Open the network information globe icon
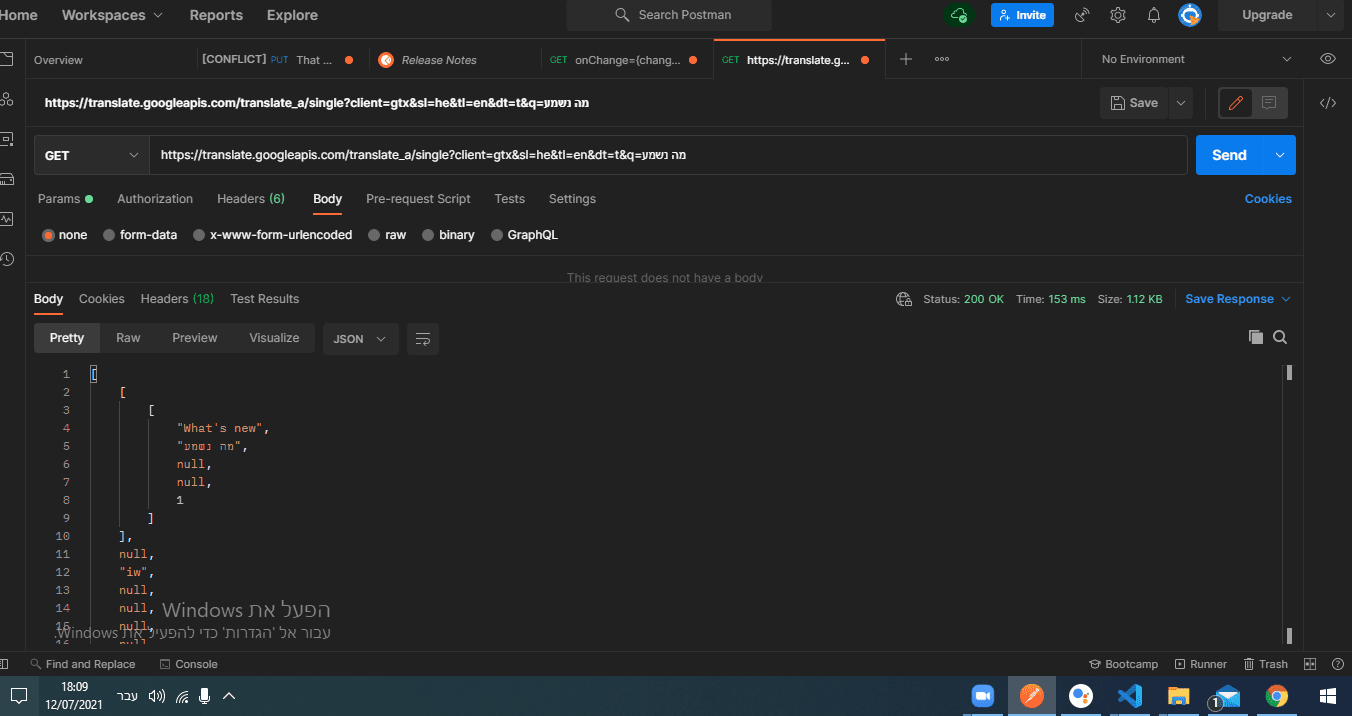Viewport: 1352px width, 716px height. 904,299
